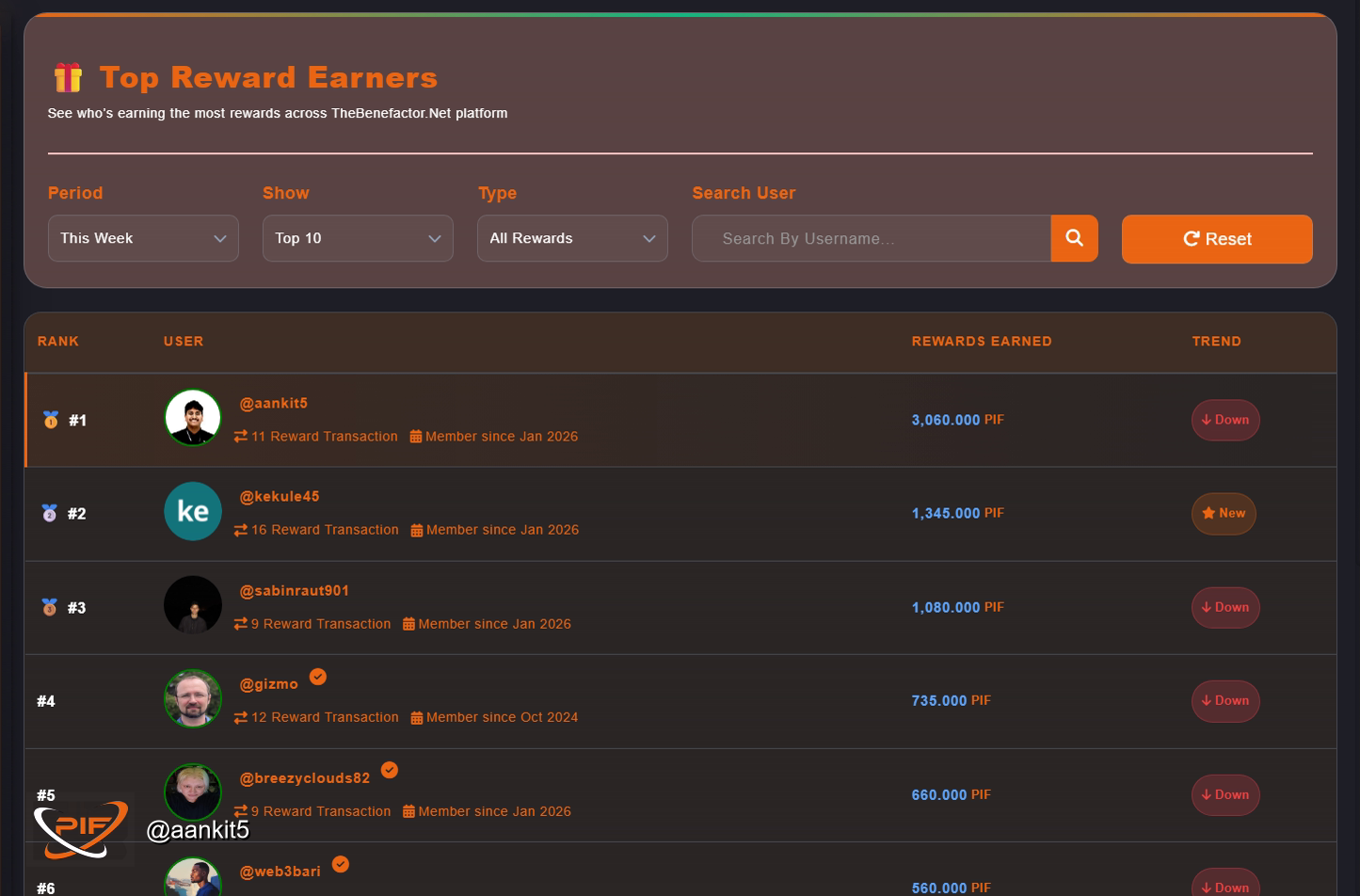Click the Down trend badge for @aankit5

point(1225,420)
